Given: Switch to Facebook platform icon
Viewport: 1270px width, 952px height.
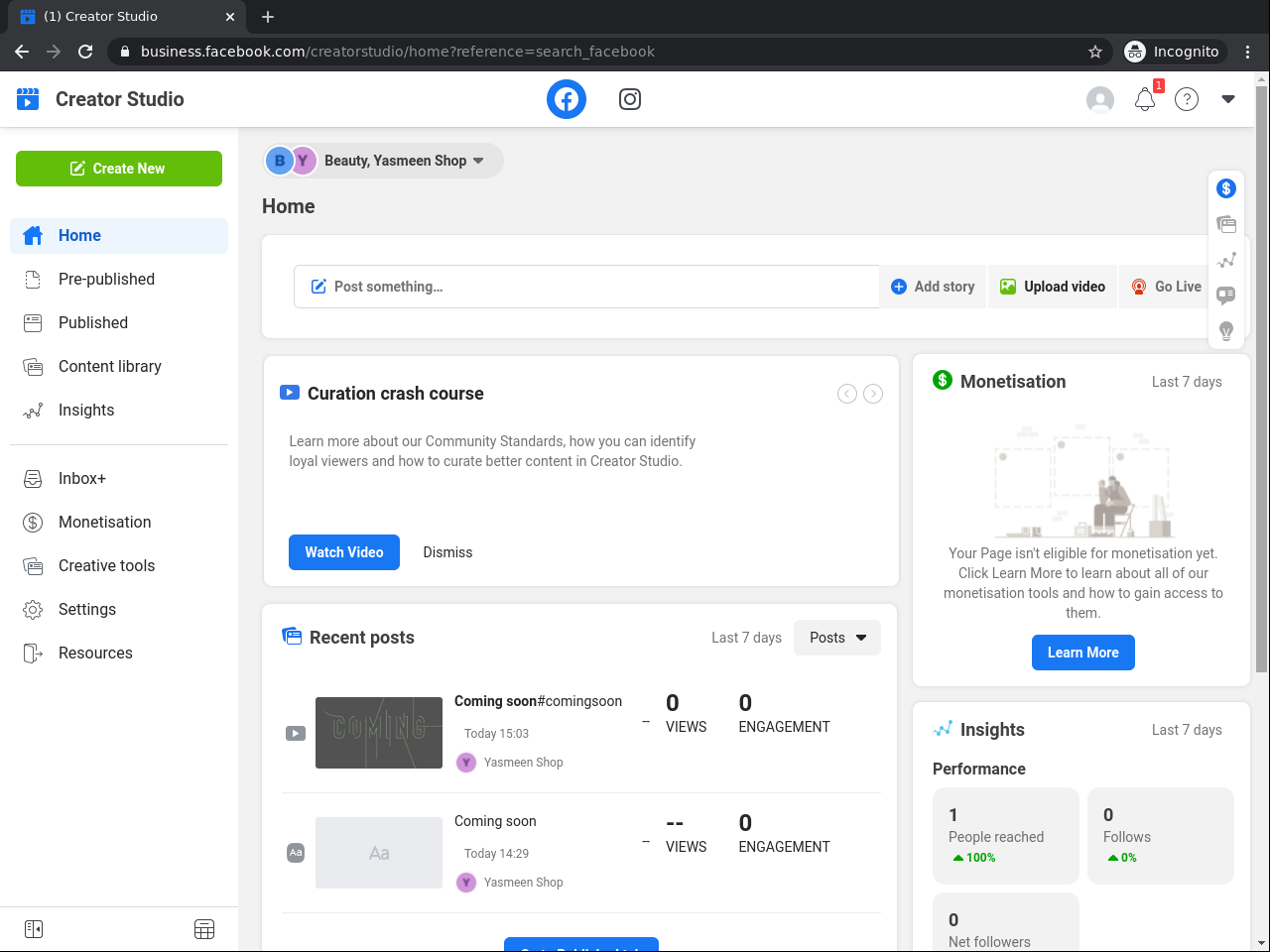Looking at the screenshot, I should (x=567, y=99).
